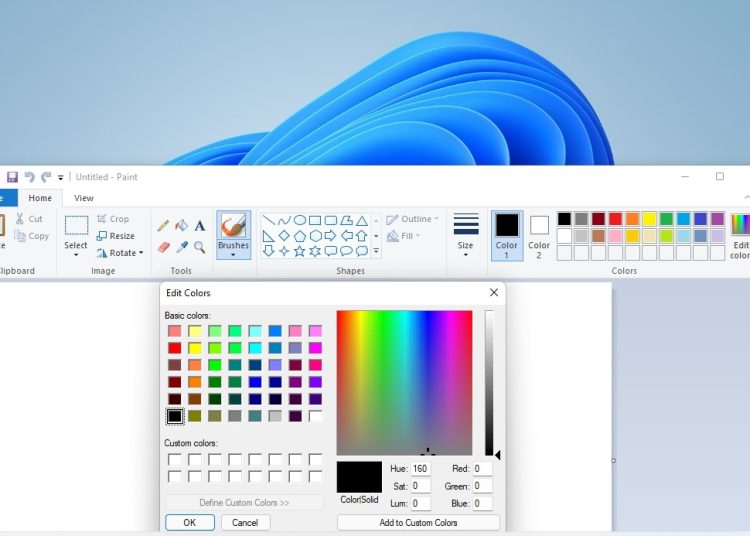Open the Select dropdown arrow

click(76, 255)
